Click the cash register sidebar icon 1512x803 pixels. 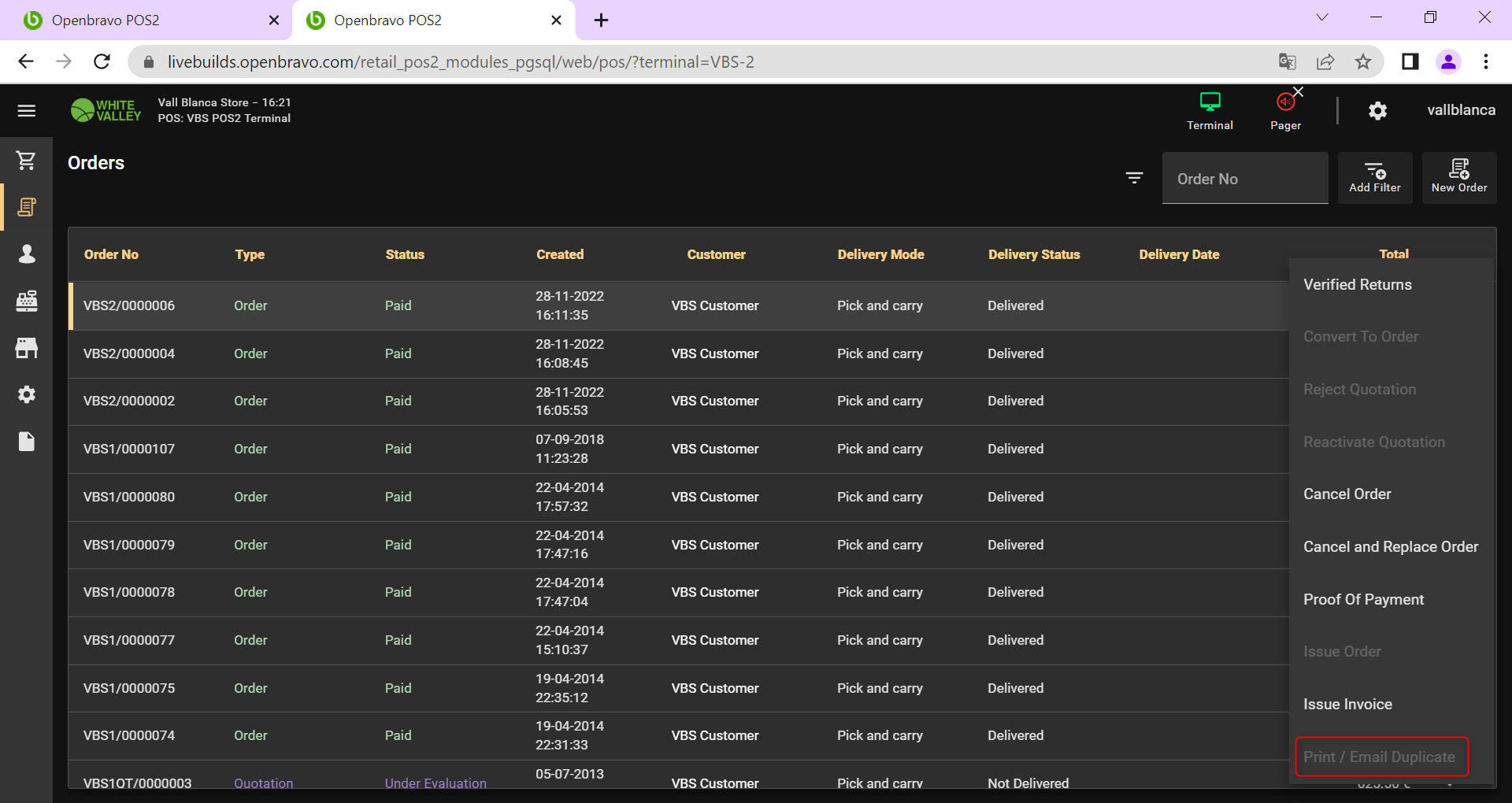pyautogui.click(x=27, y=301)
